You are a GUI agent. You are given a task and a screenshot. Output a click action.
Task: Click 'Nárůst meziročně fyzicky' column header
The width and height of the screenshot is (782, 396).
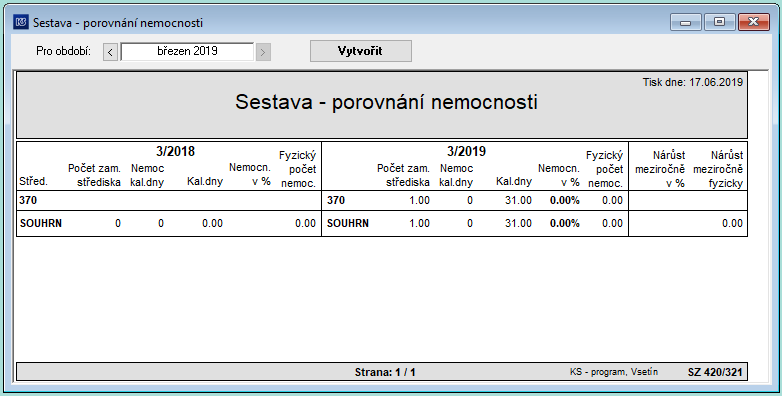click(x=718, y=169)
